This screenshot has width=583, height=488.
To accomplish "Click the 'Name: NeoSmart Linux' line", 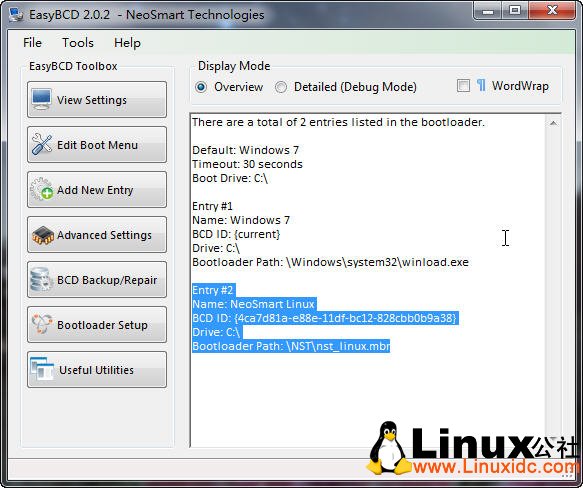I will point(254,304).
